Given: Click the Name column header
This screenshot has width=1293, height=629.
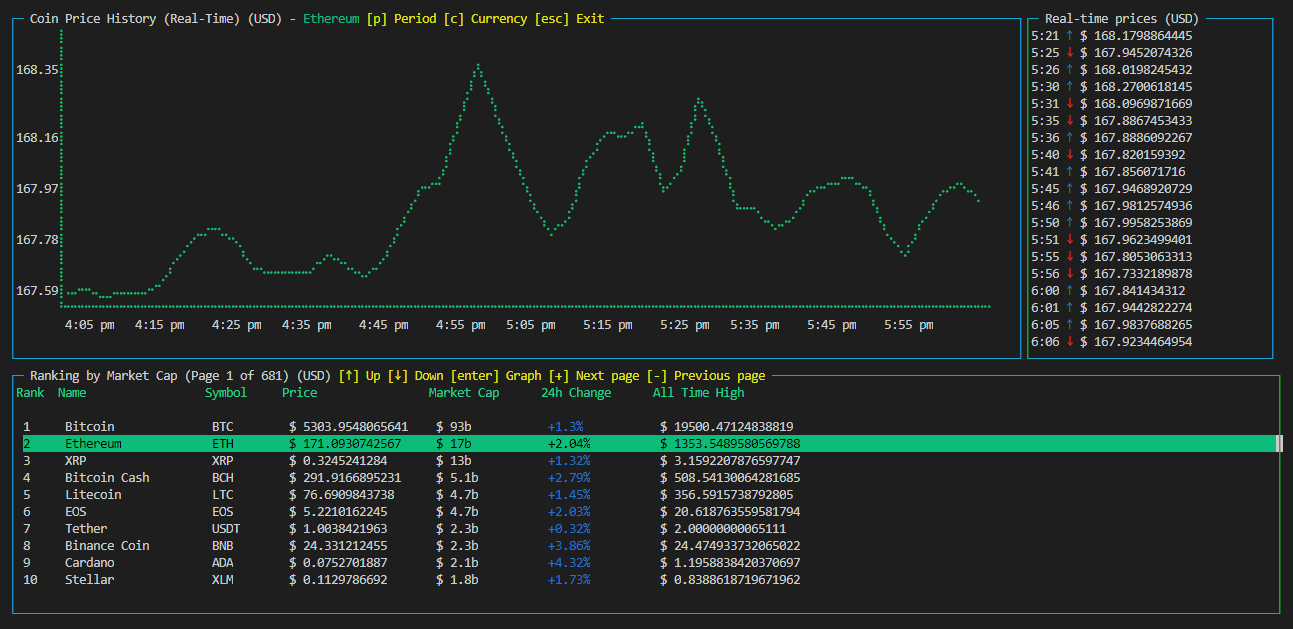Looking at the screenshot, I should click(x=72, y=393).
